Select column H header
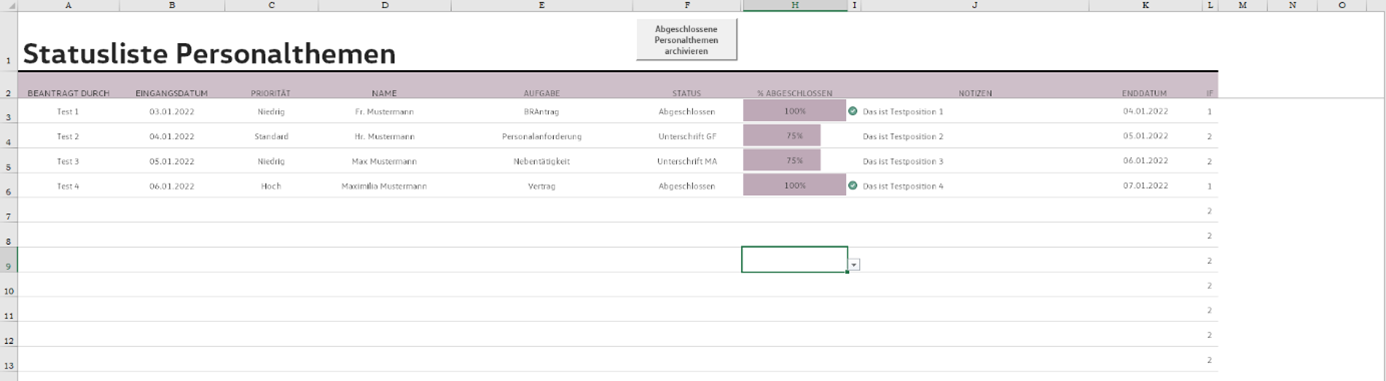The width and height of the screenshot is (1386, 381). (795, 5)
